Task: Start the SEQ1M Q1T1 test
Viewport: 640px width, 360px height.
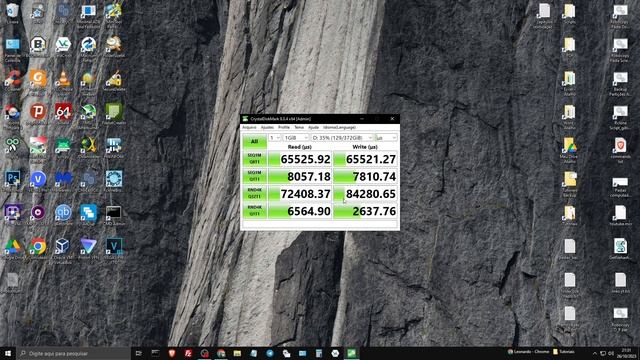Action: (x=254, y=176)
